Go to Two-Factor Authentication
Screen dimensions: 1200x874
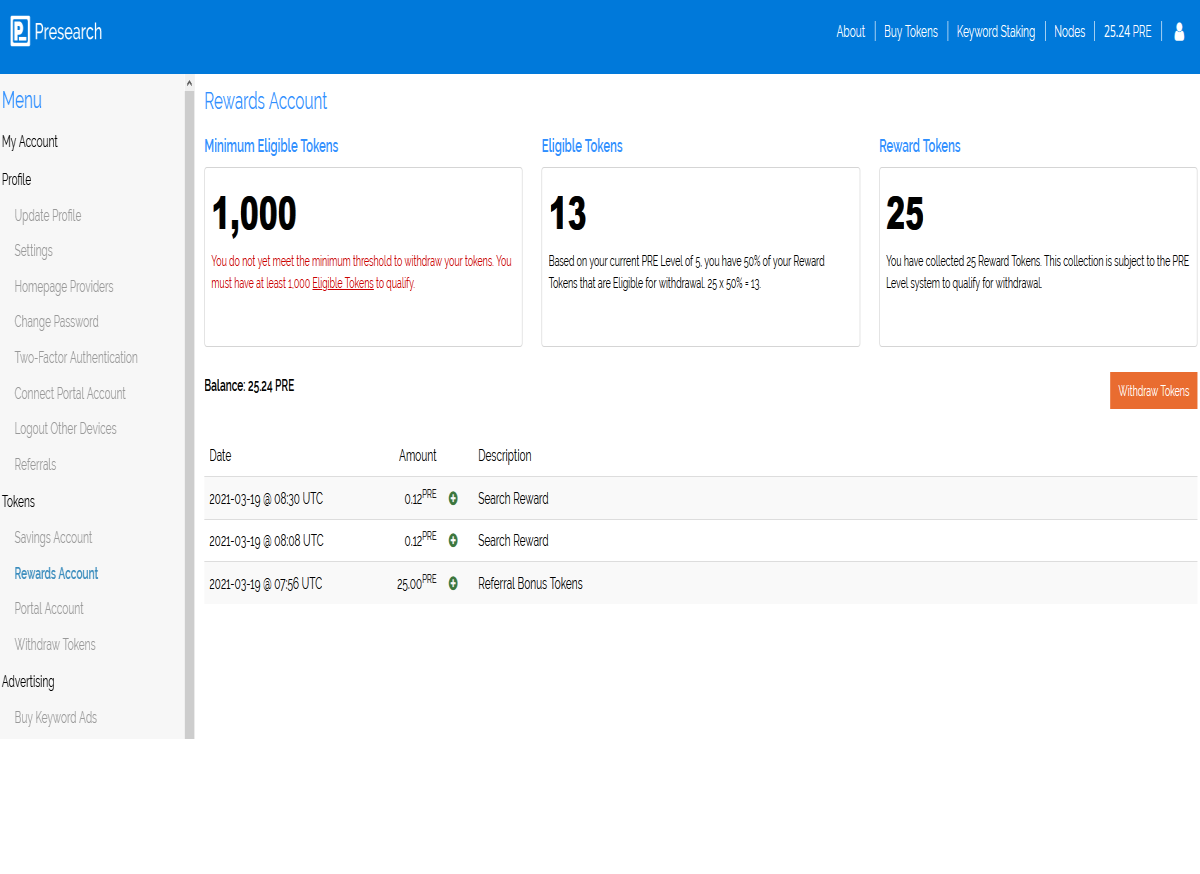coord(76,357)
